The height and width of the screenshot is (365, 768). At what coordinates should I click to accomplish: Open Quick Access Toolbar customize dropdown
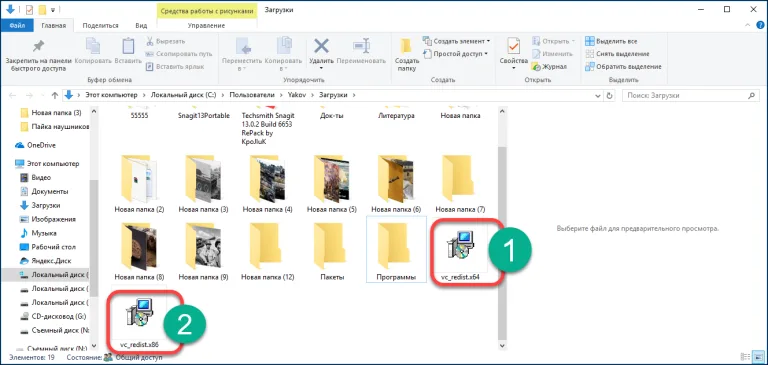pyautogui.click(x=52, y=10)
